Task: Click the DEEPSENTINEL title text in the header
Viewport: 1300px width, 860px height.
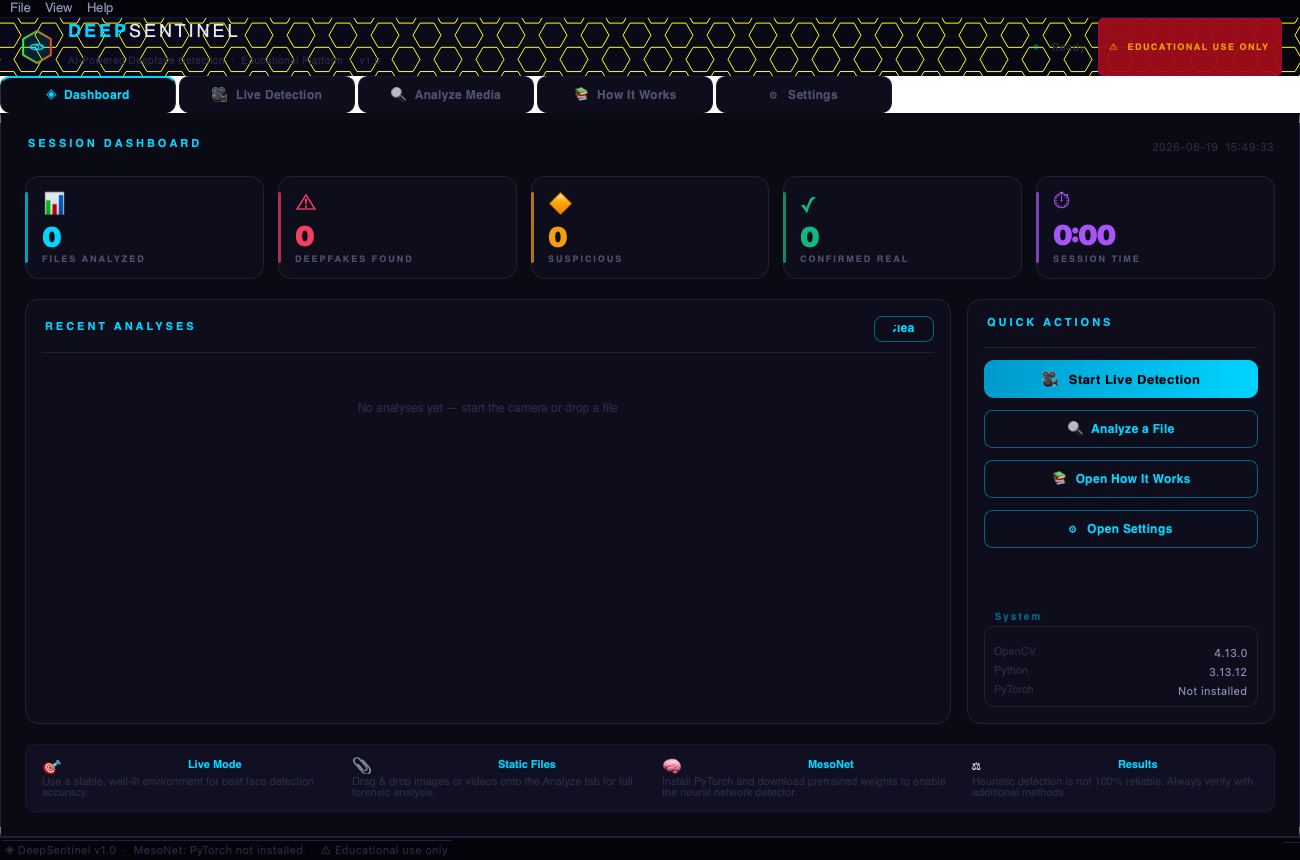Action: [154, 31]
